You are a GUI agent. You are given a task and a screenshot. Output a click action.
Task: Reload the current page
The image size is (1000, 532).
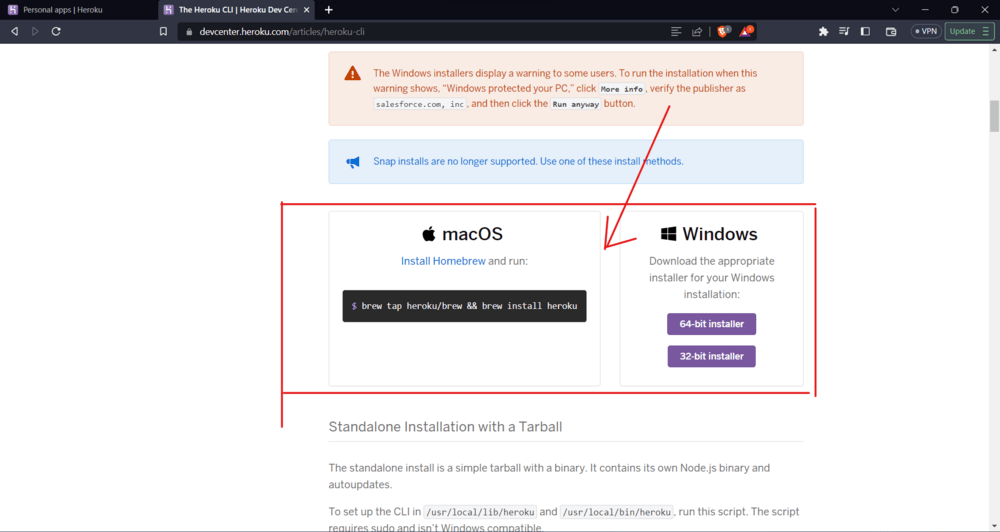click(x=56, y=31)
